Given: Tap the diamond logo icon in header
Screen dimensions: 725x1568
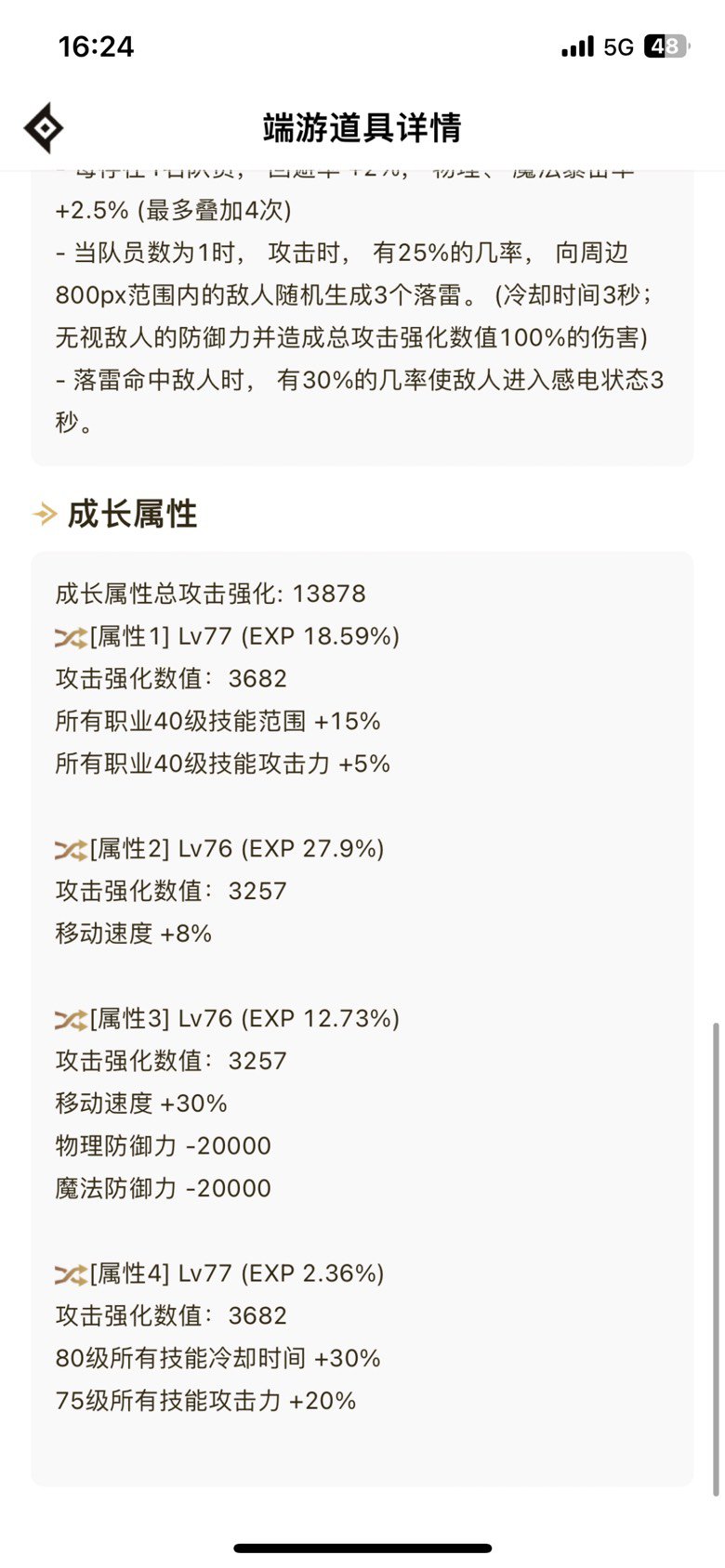Looking at the screenshot, I should click(x=44, y=128).
